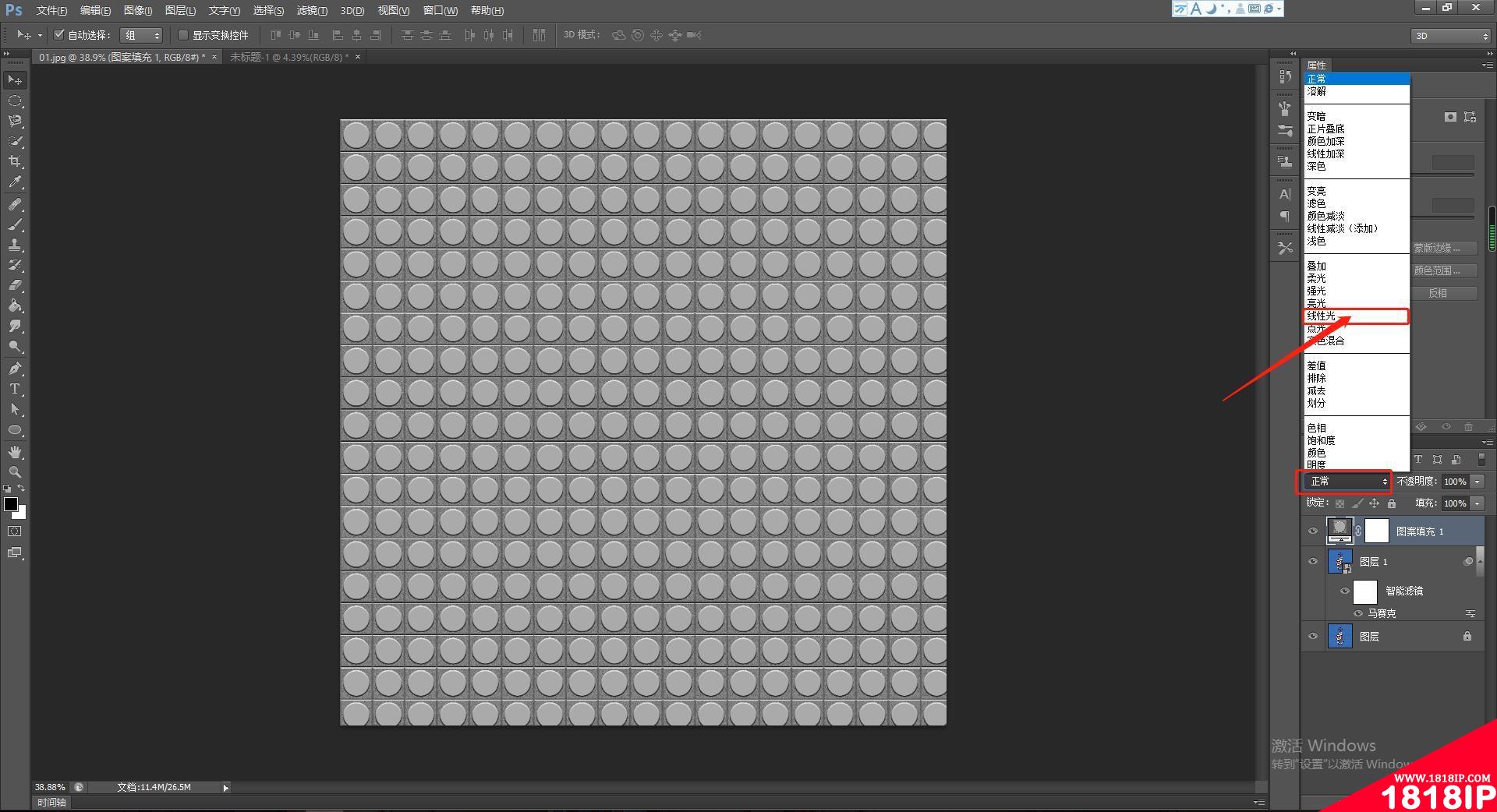The width and height of the screenshot is (1497, 812).
Task: Hide the bottom 图层 layer
Action: coord(1313,636)
